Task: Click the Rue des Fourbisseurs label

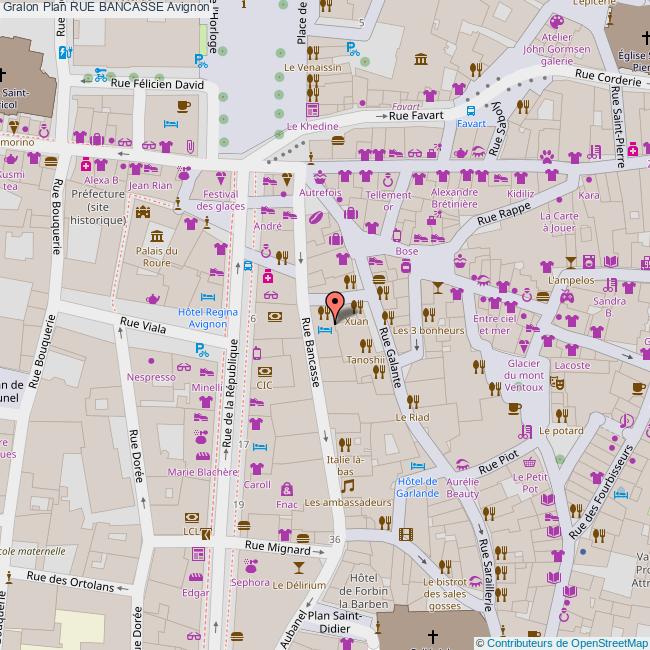Action: click(601, 492)
